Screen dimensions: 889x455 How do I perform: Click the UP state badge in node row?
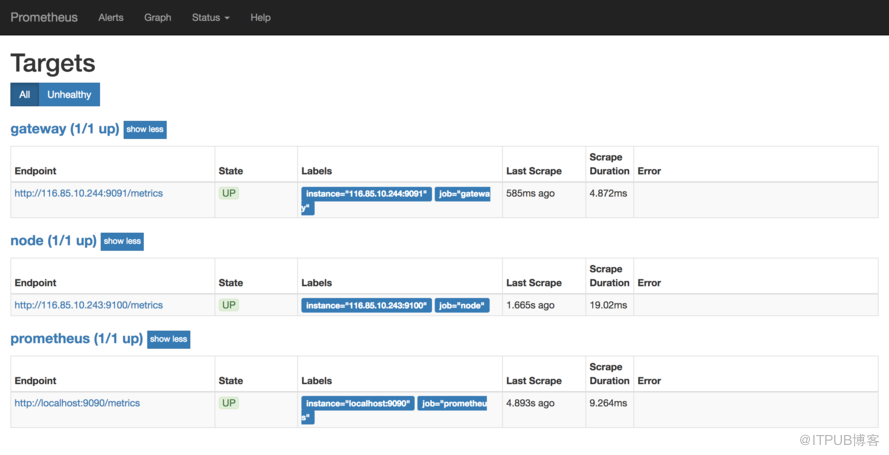point(229,305)
